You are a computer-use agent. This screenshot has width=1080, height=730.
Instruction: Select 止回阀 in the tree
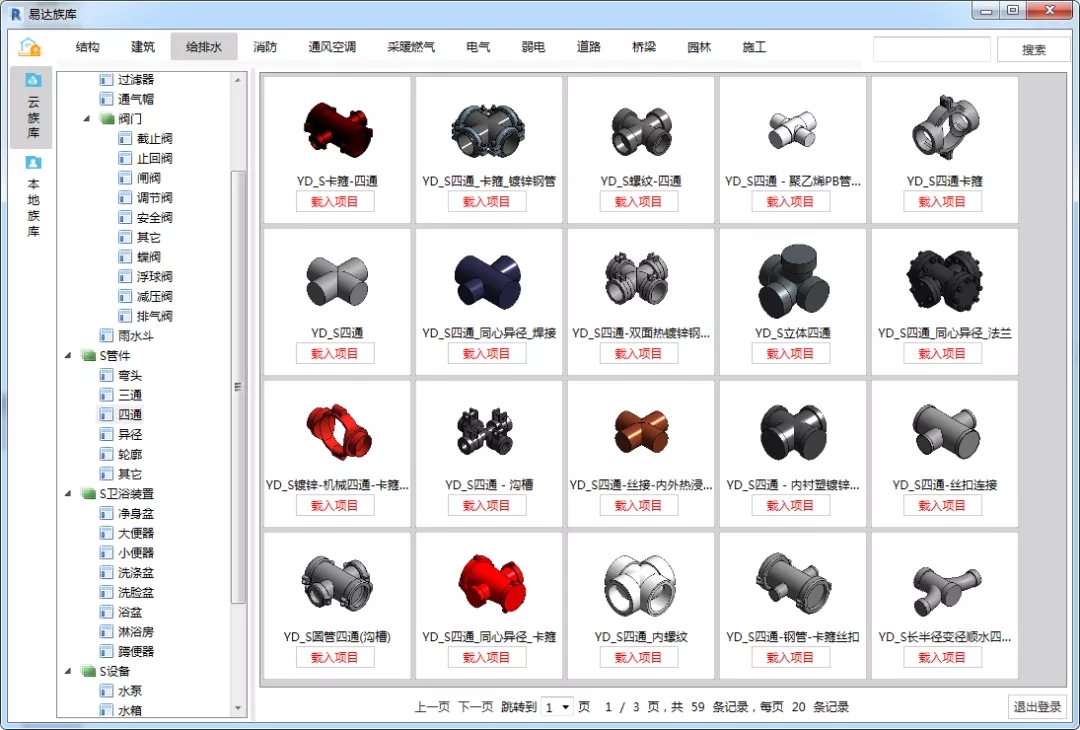(x=154, y=158)
